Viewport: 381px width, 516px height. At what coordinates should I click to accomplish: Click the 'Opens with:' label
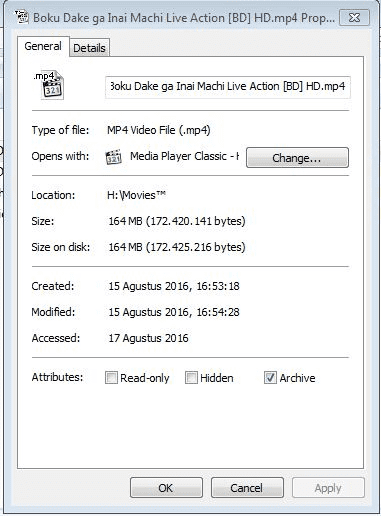(60, 156)
